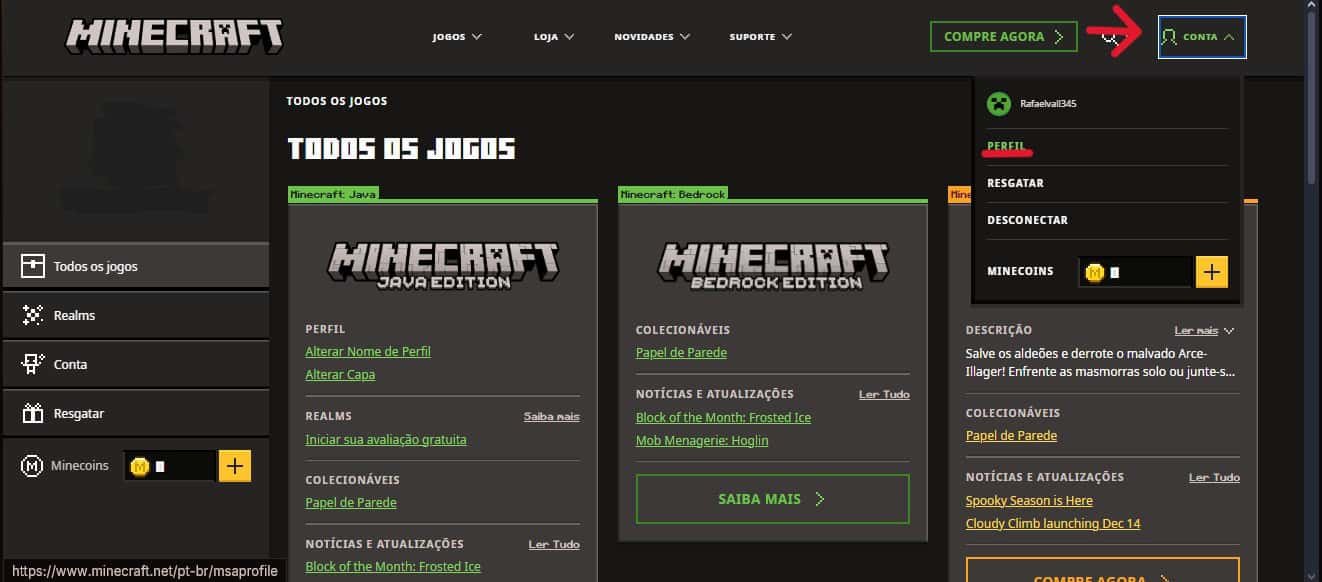
Task: Collapse the Conta account dropdown
Action: (x=1202, y=37)
